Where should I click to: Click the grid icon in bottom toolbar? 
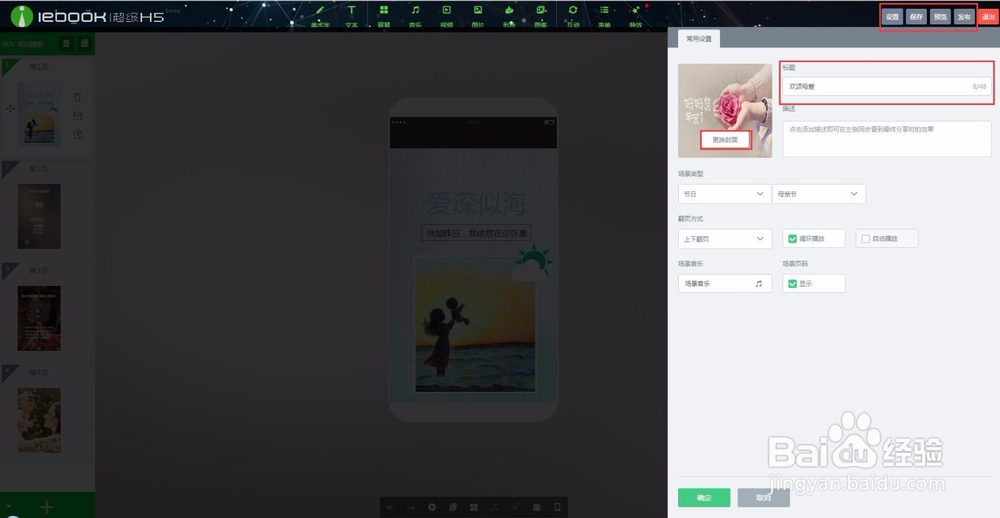pos(474,507)
